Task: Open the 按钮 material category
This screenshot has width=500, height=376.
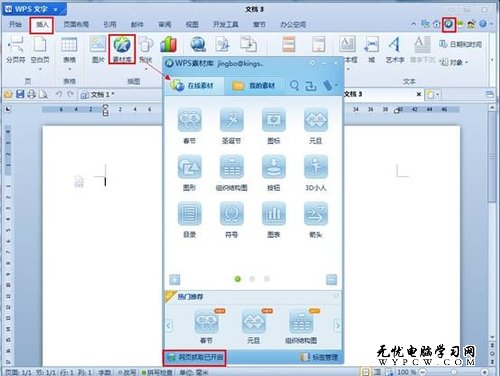Action: [274, 173]
